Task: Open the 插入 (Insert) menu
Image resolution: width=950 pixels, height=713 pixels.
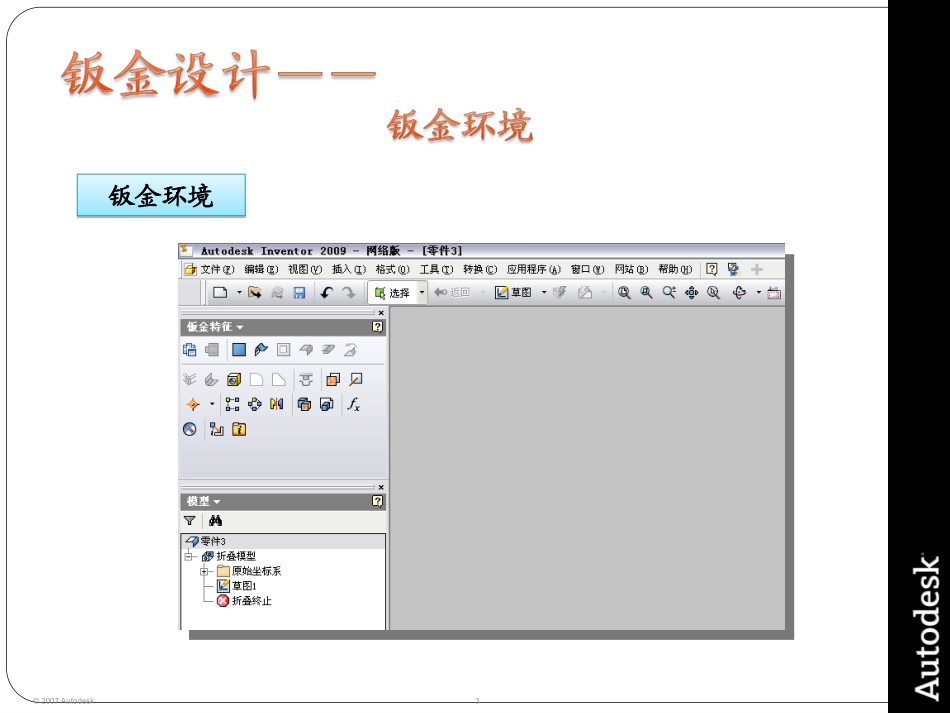Action: tap(348, 269)
